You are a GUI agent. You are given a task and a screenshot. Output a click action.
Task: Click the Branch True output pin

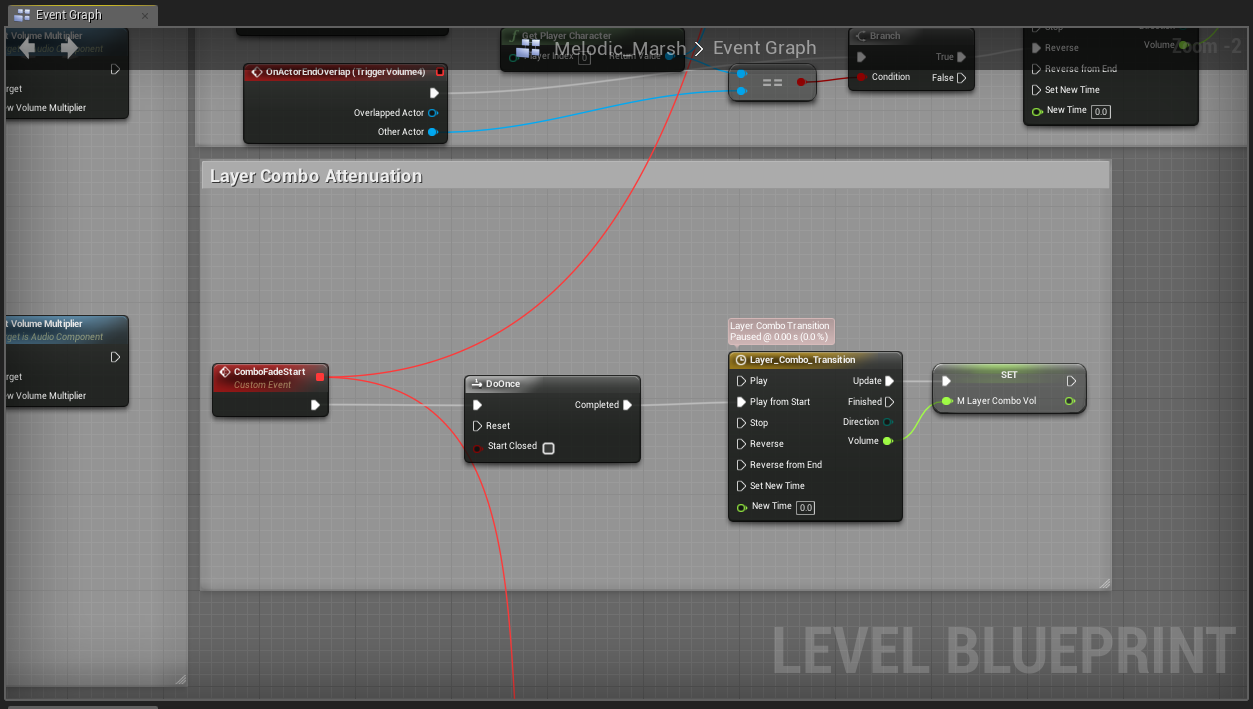(x=962, y=57)
